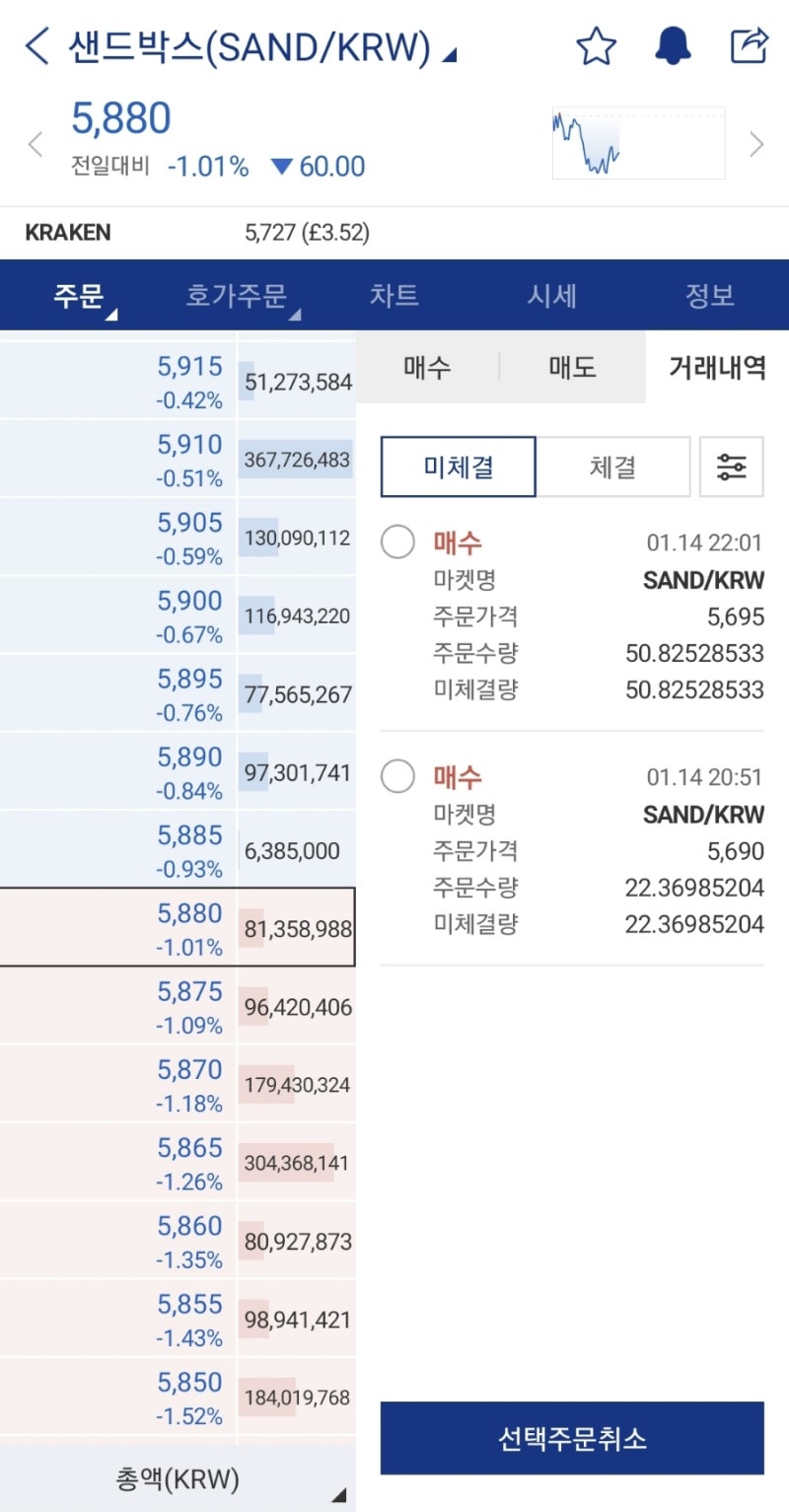Open order filter settings sliders icon

click(x=731, y=467)
